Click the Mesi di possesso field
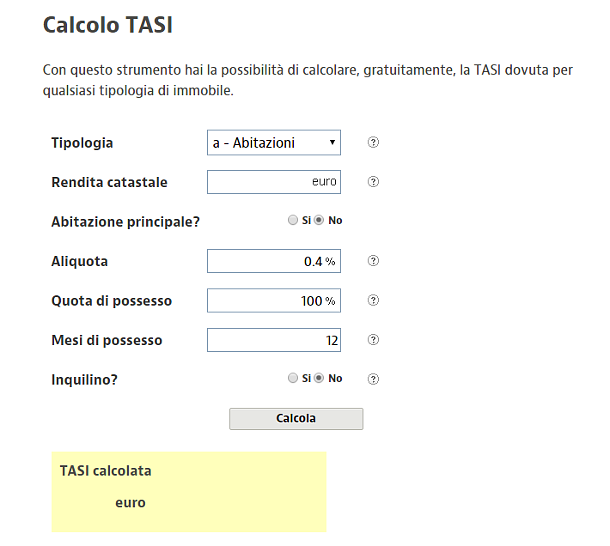Screen dimensions: 610x546 coord(274,340)
